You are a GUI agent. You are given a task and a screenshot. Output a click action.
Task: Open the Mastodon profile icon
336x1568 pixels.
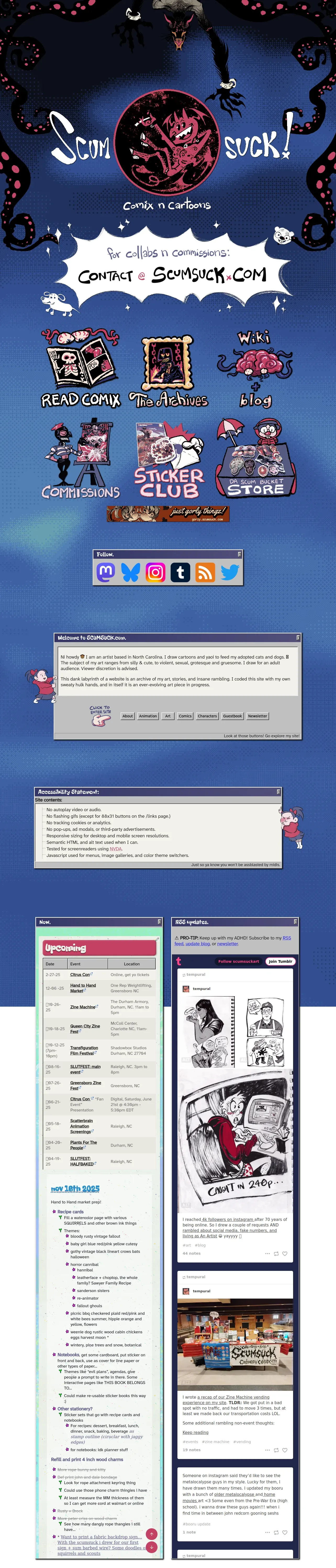(x=106, y=572)
